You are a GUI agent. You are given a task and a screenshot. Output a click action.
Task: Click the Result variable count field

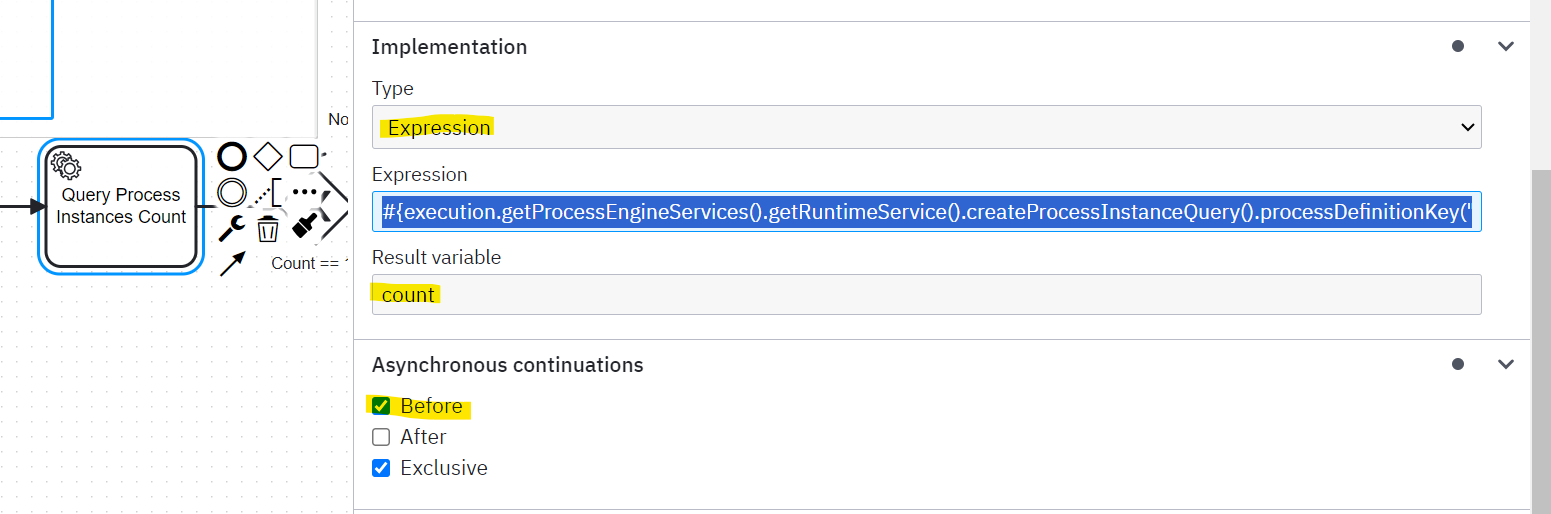tap(926, 295)
